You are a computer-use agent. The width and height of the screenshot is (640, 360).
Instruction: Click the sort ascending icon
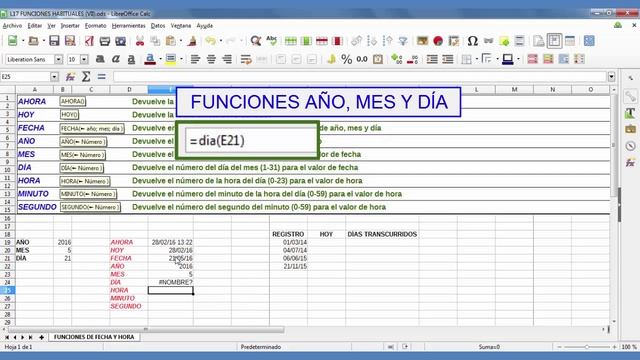click(372, 41)
